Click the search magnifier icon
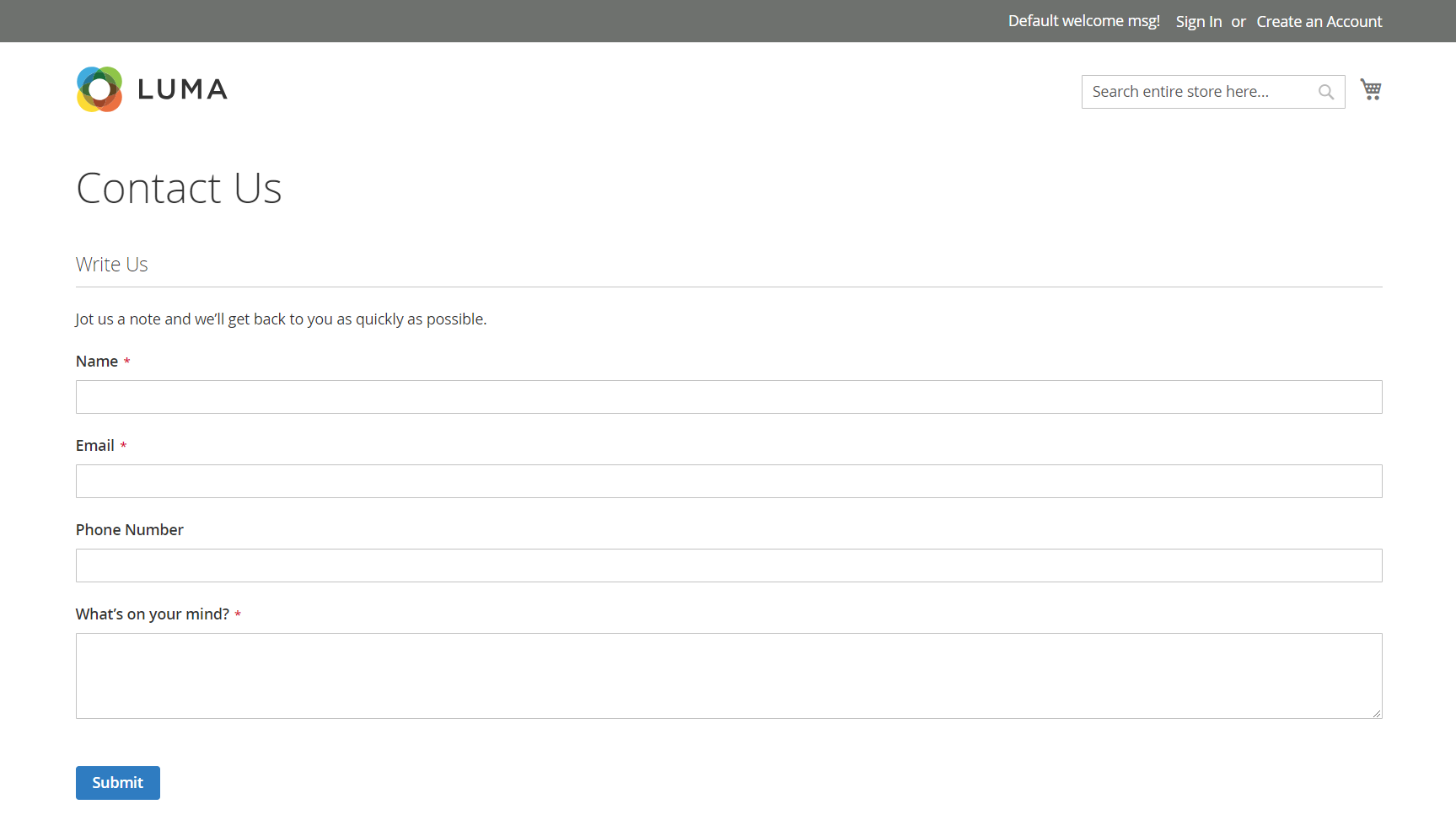Image resolution: width=1456 pixels, height=831 pixels. 1326,92
